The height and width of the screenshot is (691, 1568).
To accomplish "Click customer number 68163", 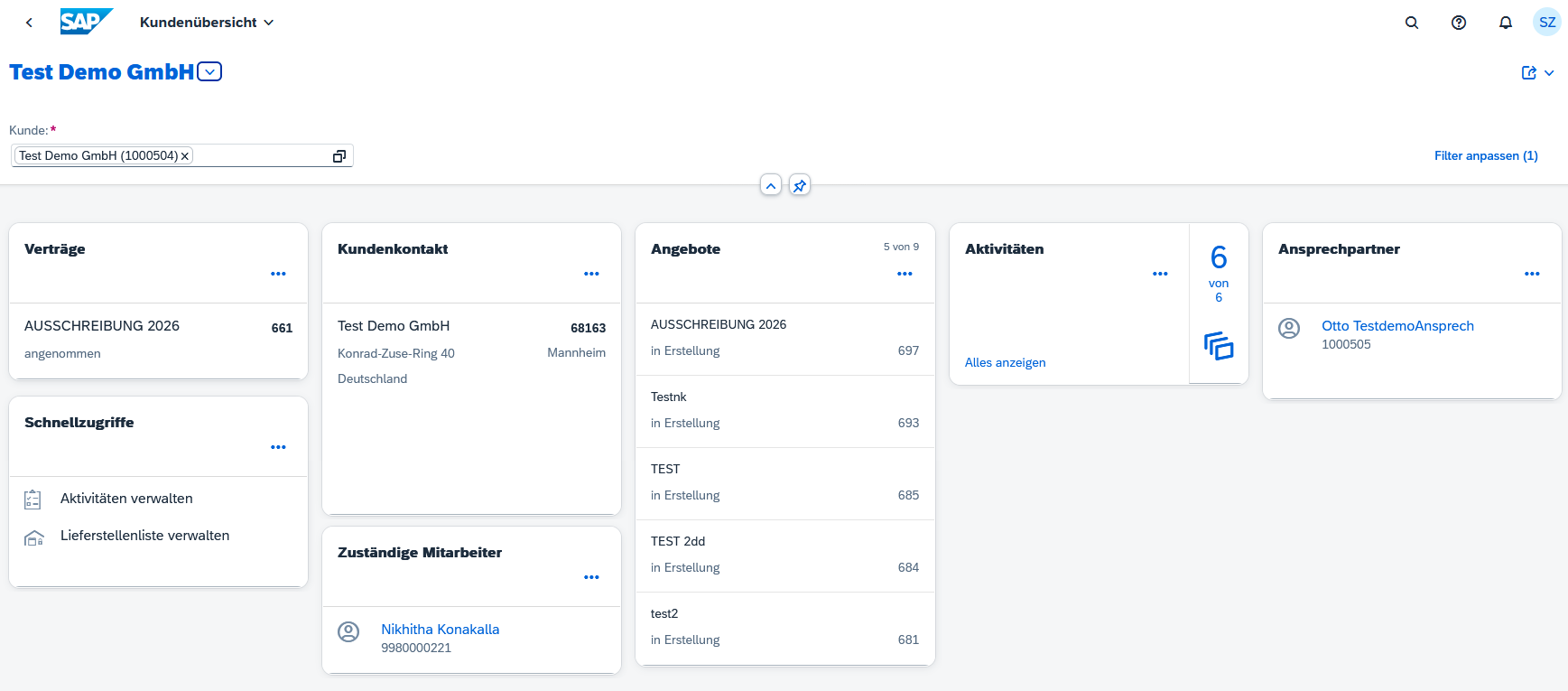I will pyautogui.click(x=588, y=328).
